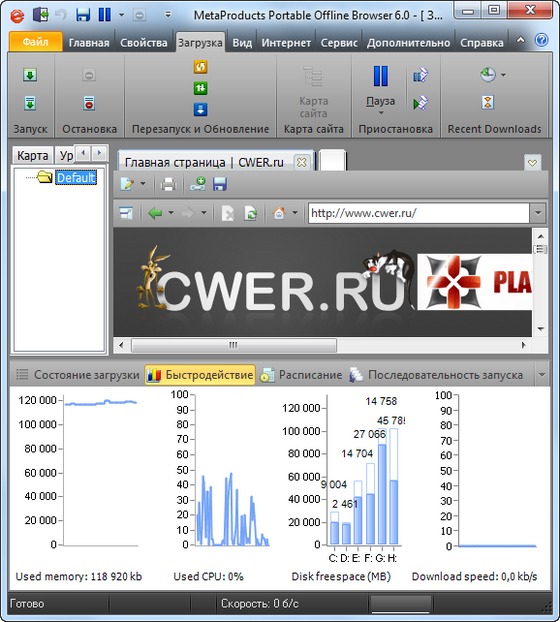Click the print icon in browser toolbar

click(x=168, y=184)
